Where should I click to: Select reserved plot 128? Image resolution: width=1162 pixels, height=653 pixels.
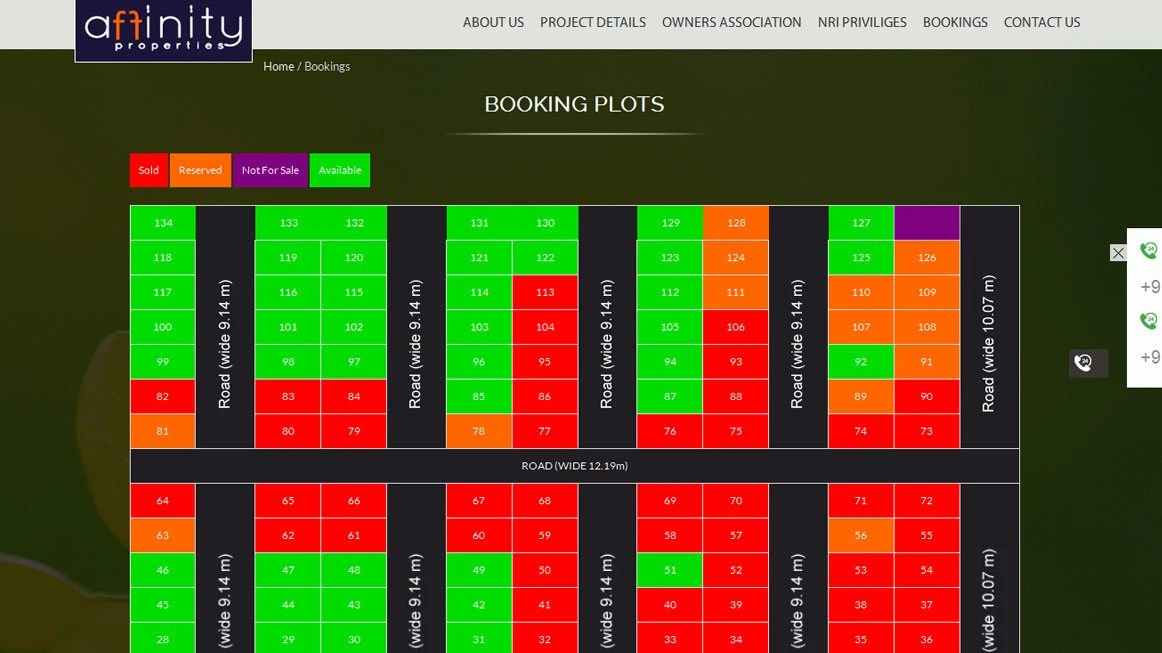[736, 223]
